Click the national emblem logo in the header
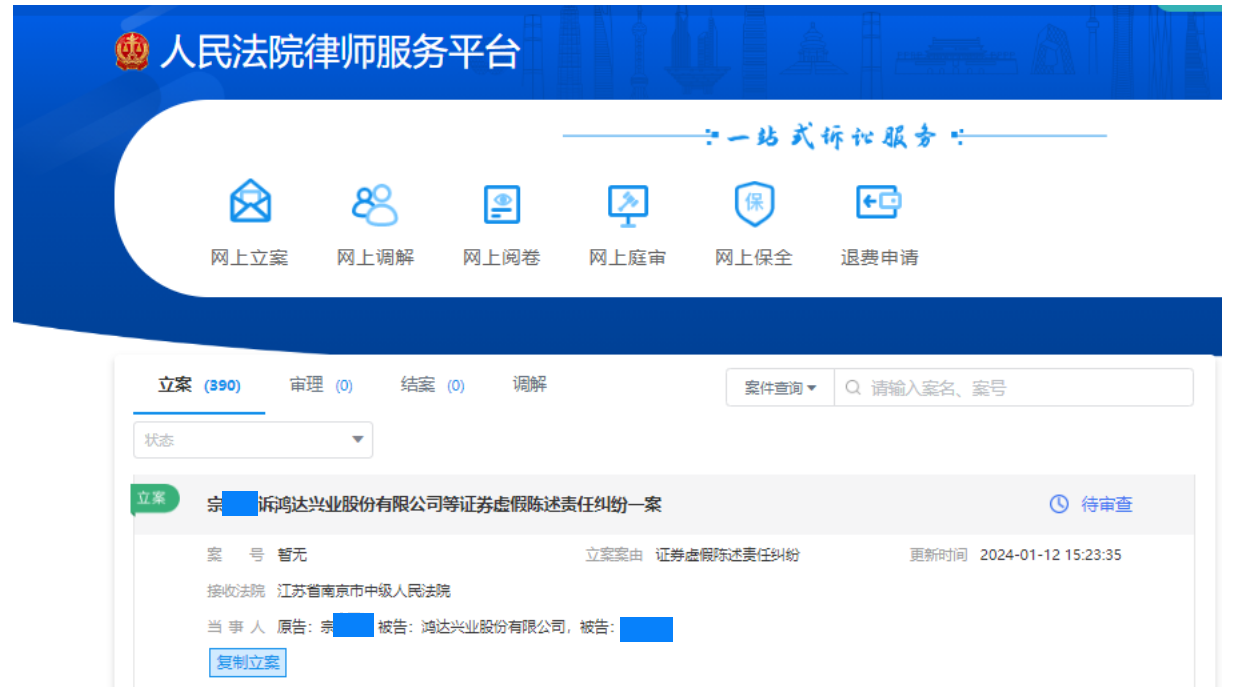The width and height of the screenshot is (1236, 687). pyautogui.click(x=132, y=52)
